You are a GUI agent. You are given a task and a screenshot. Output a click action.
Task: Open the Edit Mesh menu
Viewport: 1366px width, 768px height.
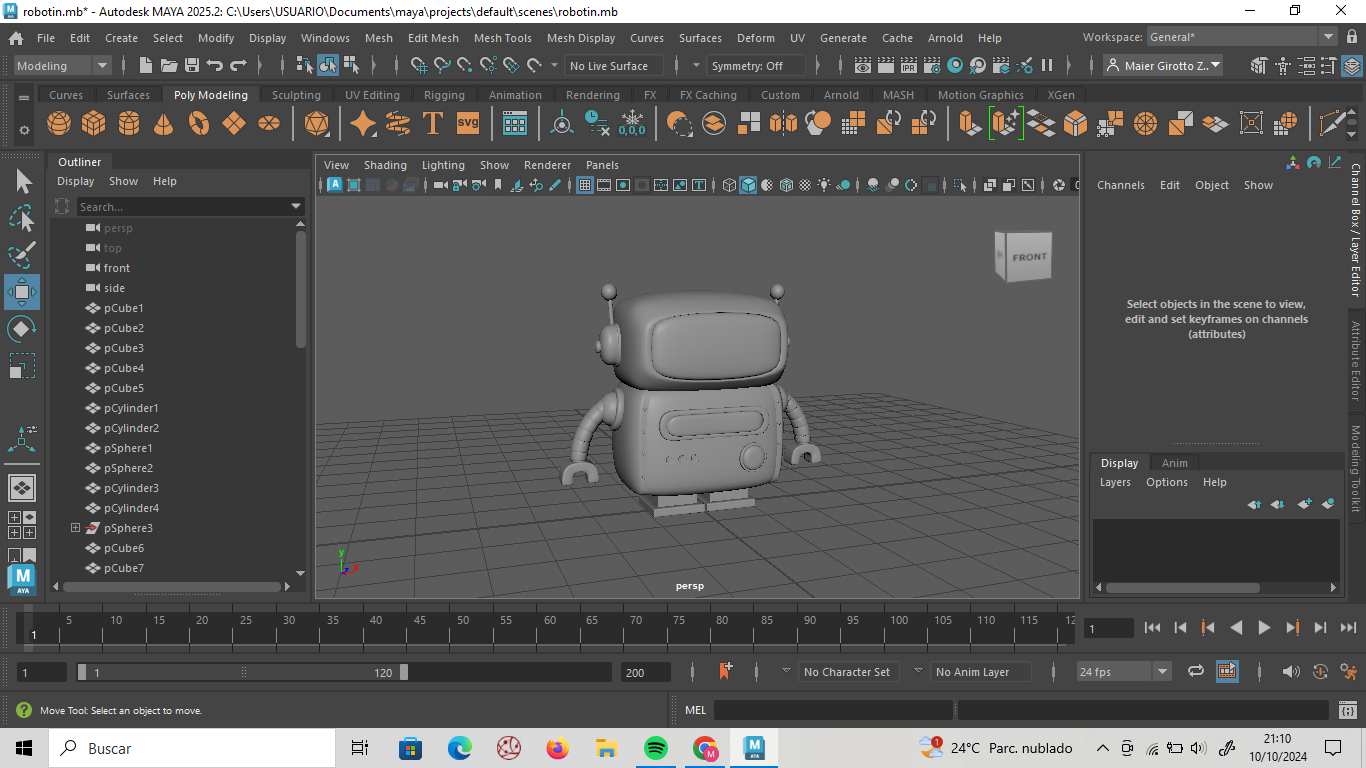pos(433,38)
